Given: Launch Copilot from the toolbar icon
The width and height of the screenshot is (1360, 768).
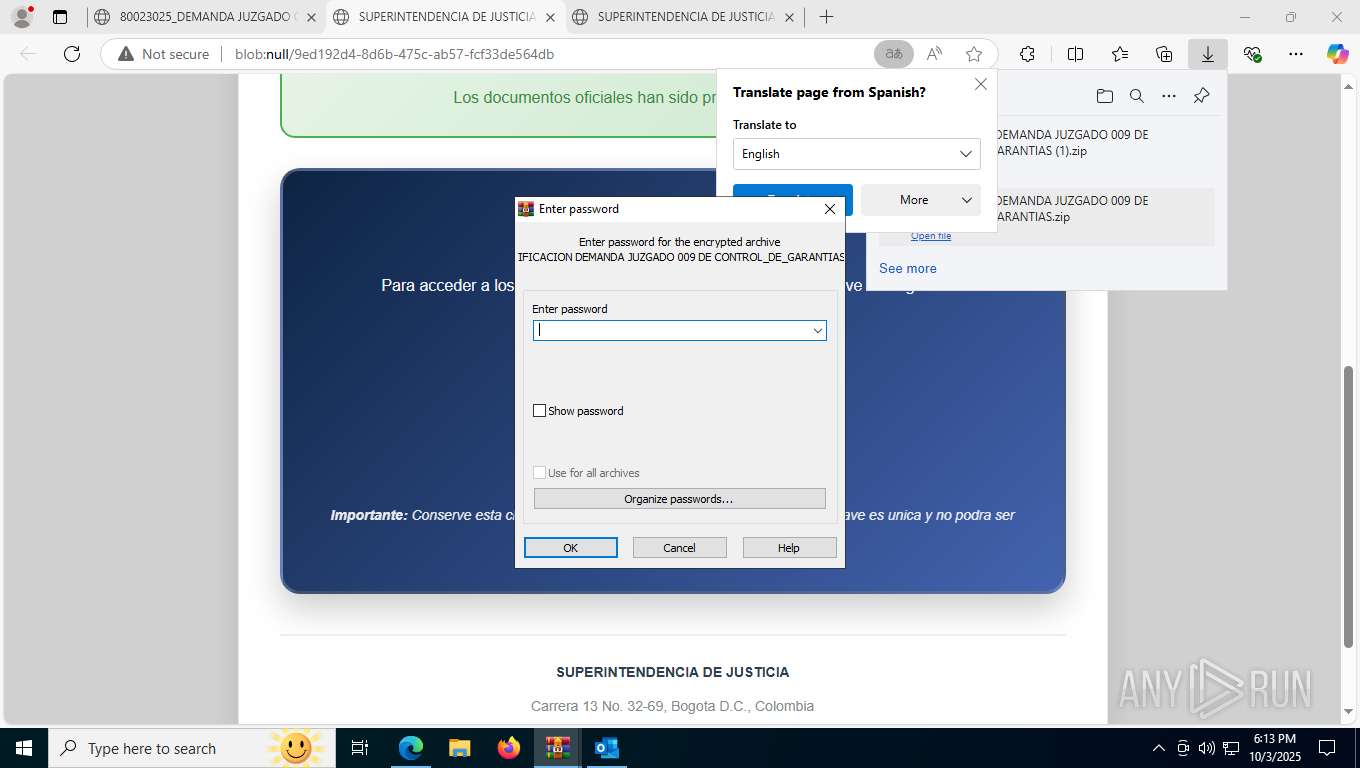Looking at the screenshot, I should [x=1338, y=54].
